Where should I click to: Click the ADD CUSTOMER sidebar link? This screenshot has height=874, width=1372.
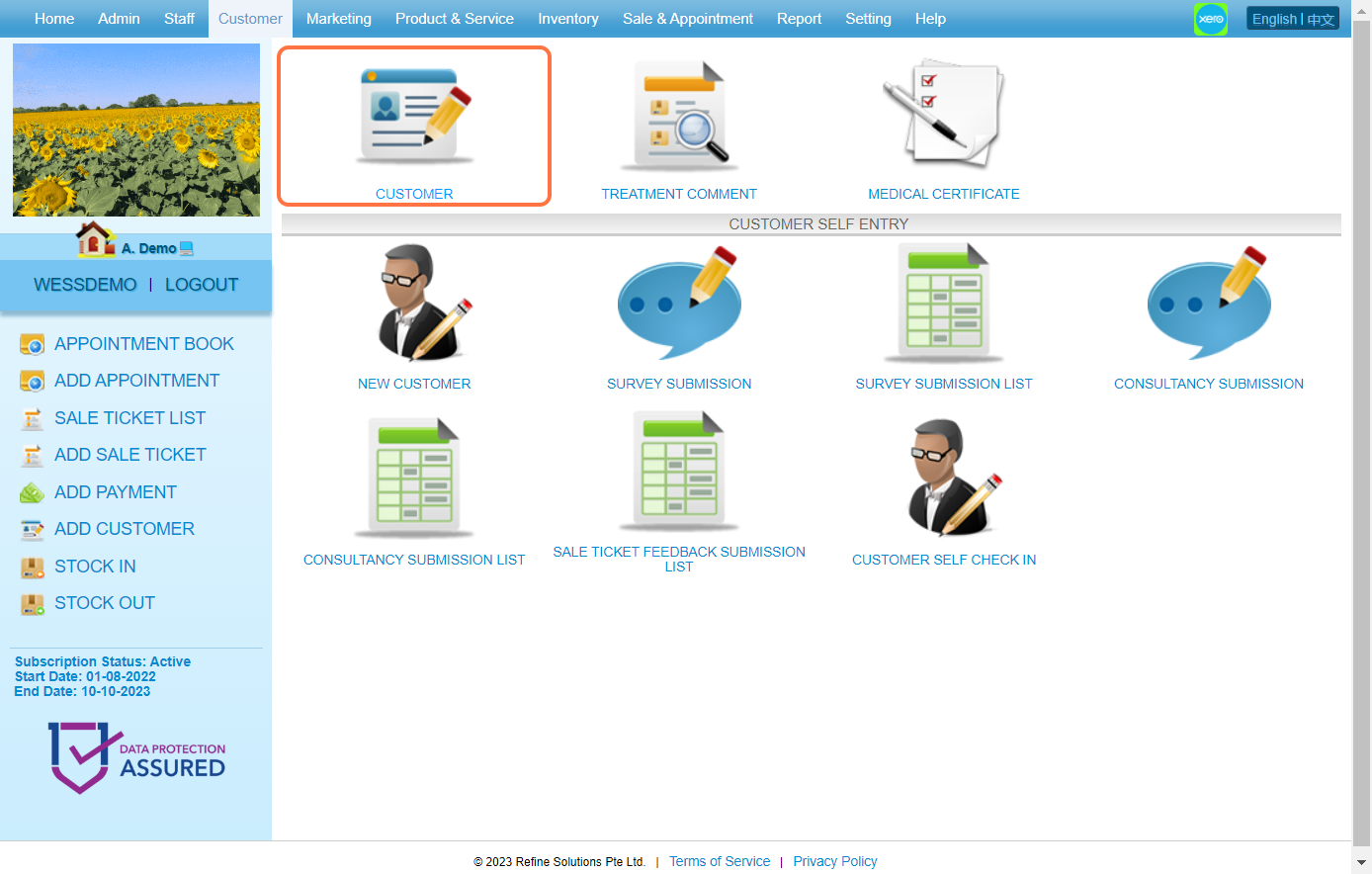coord(125,529)
